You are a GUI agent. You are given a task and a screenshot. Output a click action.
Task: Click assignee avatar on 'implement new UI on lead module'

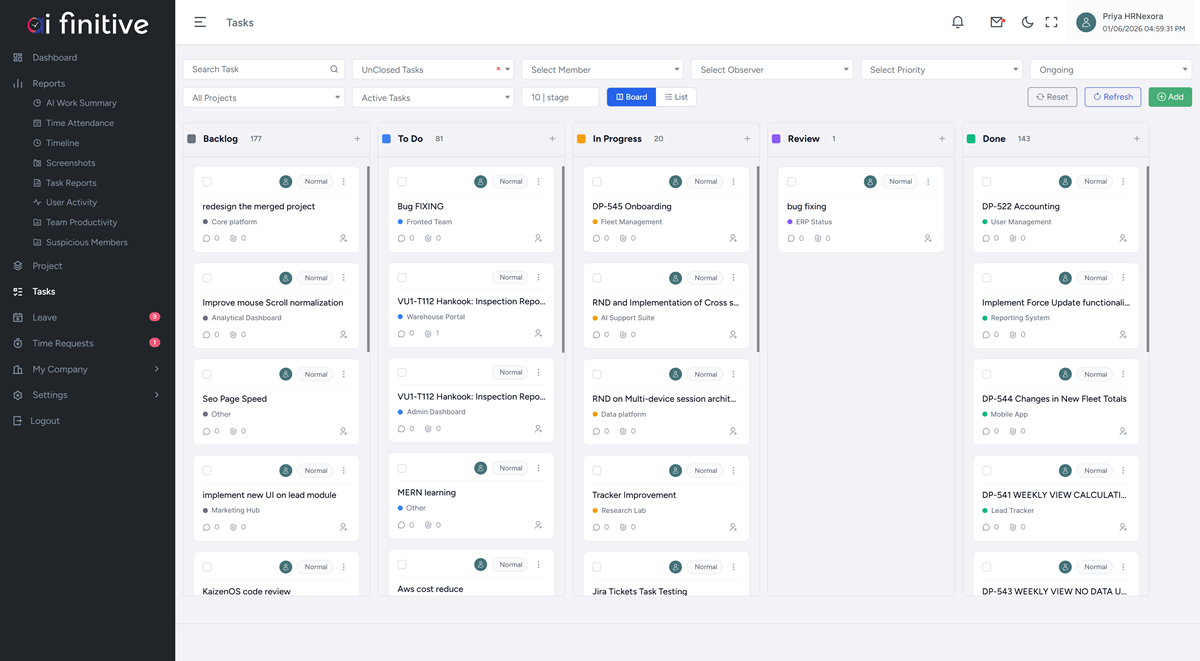tap(286, 470)
